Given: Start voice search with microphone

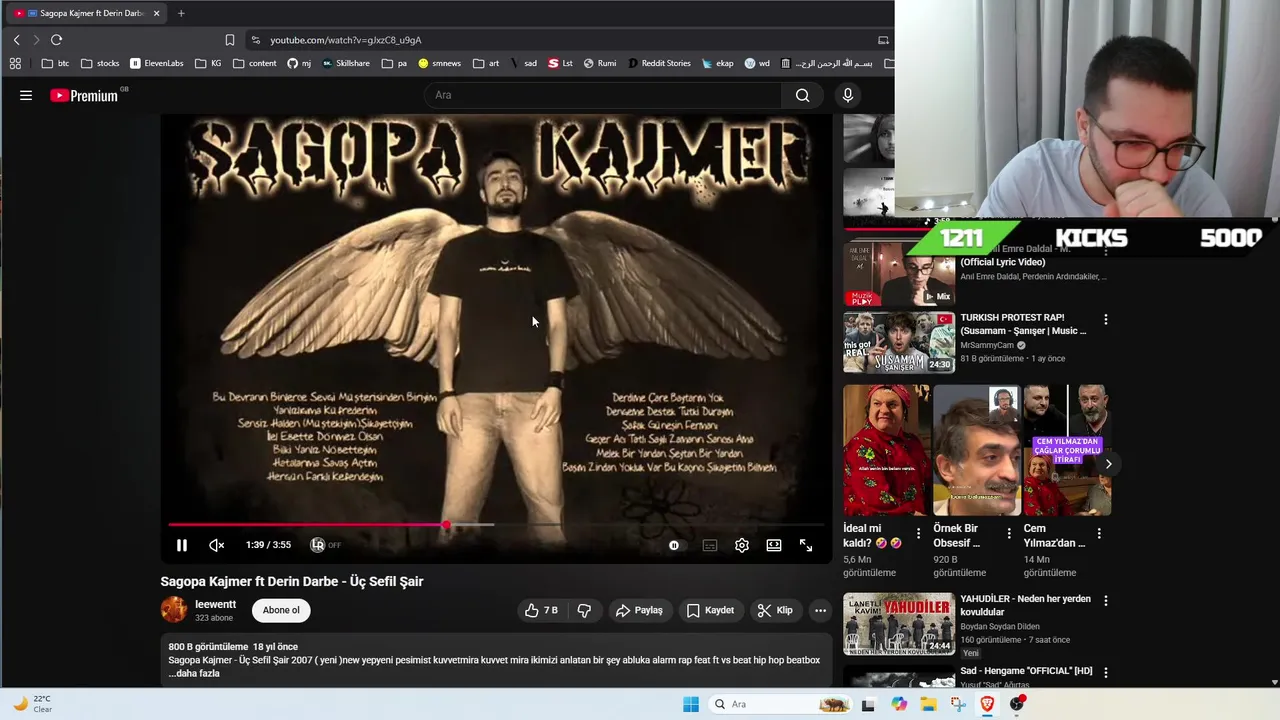Looking at the screenshot, I should 848,95.
